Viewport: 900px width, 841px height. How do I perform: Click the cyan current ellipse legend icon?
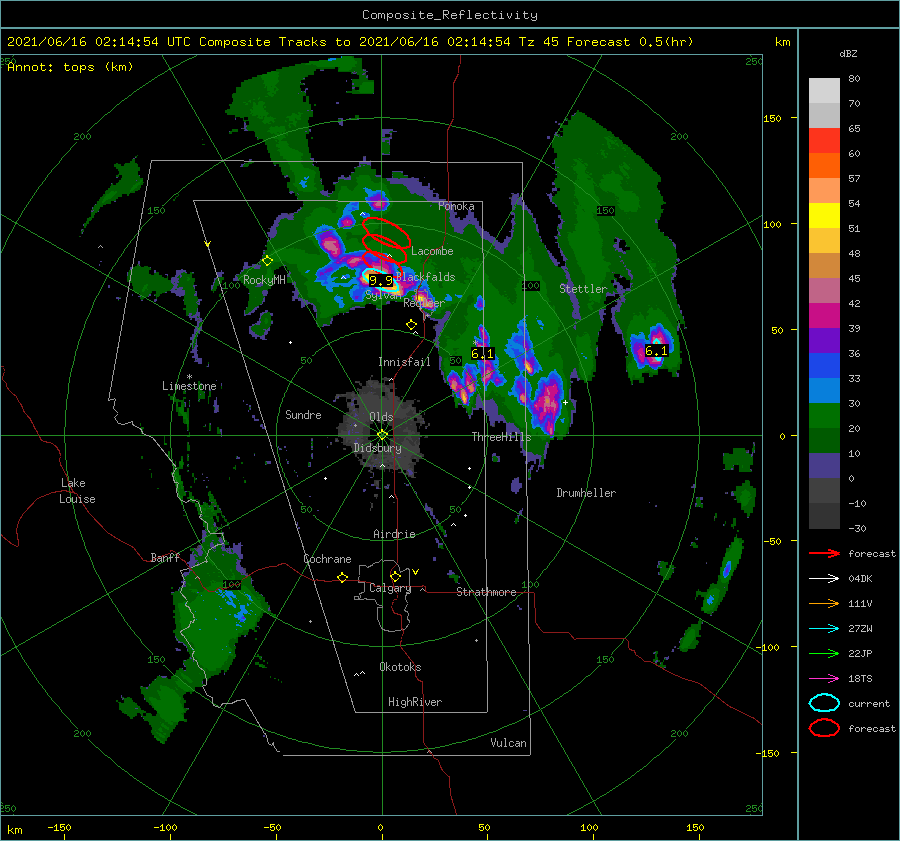point(824,703)
